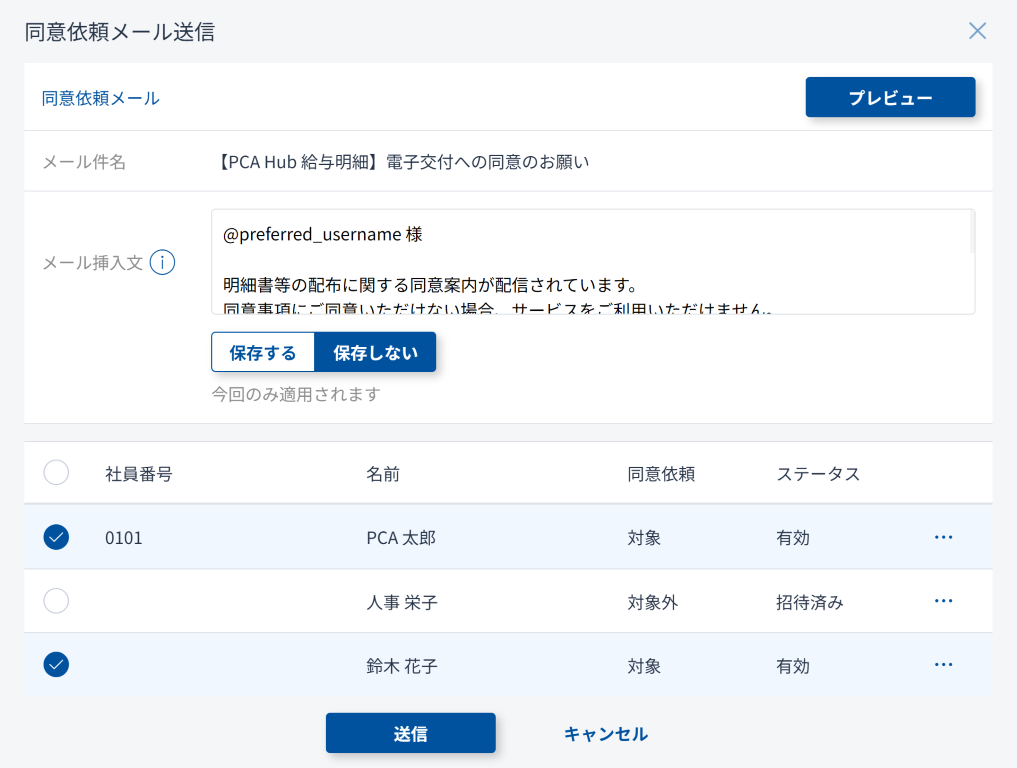Click the 同意依頼メール section heading
This screenshot has width=1017, height=768.
click(100, 98)
